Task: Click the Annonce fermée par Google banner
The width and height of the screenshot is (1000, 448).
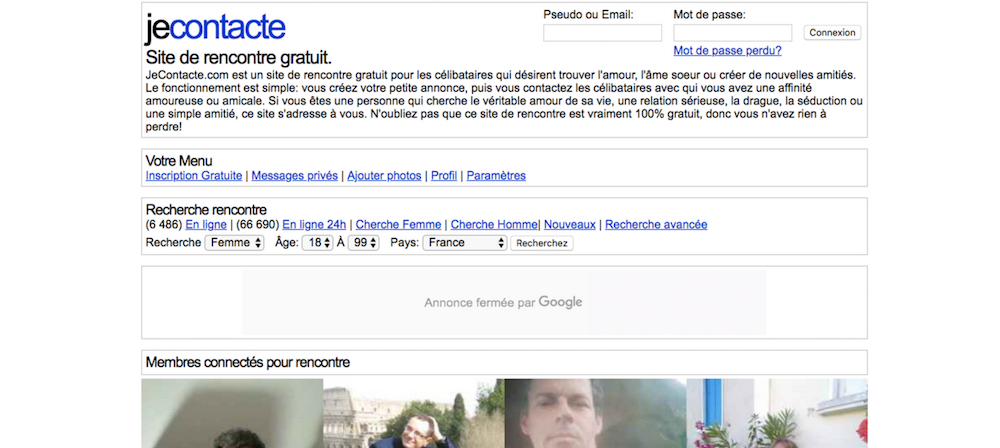Action: pos(504,302)
